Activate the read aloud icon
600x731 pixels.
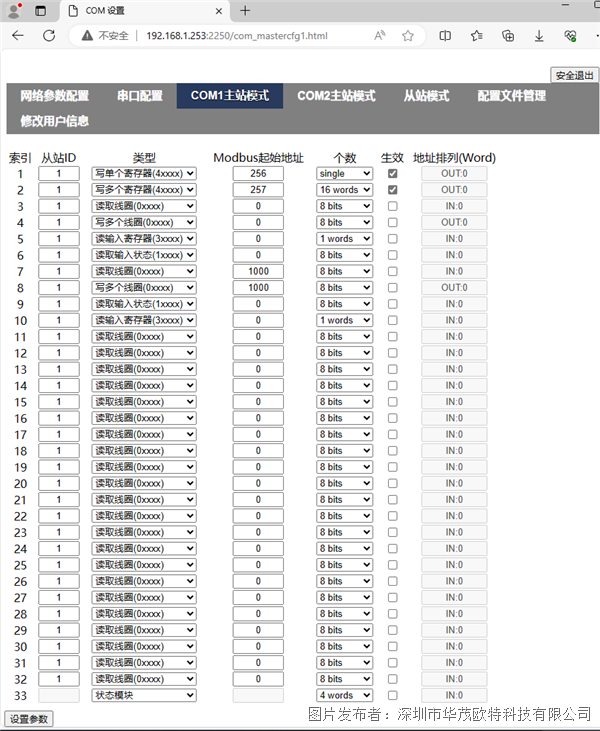click(380, 36)
